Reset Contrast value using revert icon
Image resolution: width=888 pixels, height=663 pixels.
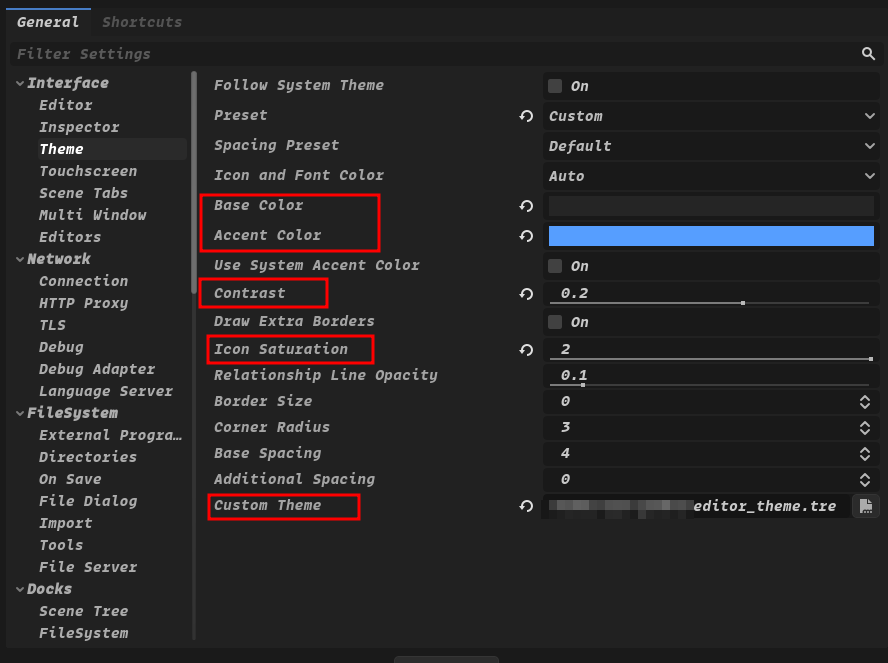(x=526, y=294)
